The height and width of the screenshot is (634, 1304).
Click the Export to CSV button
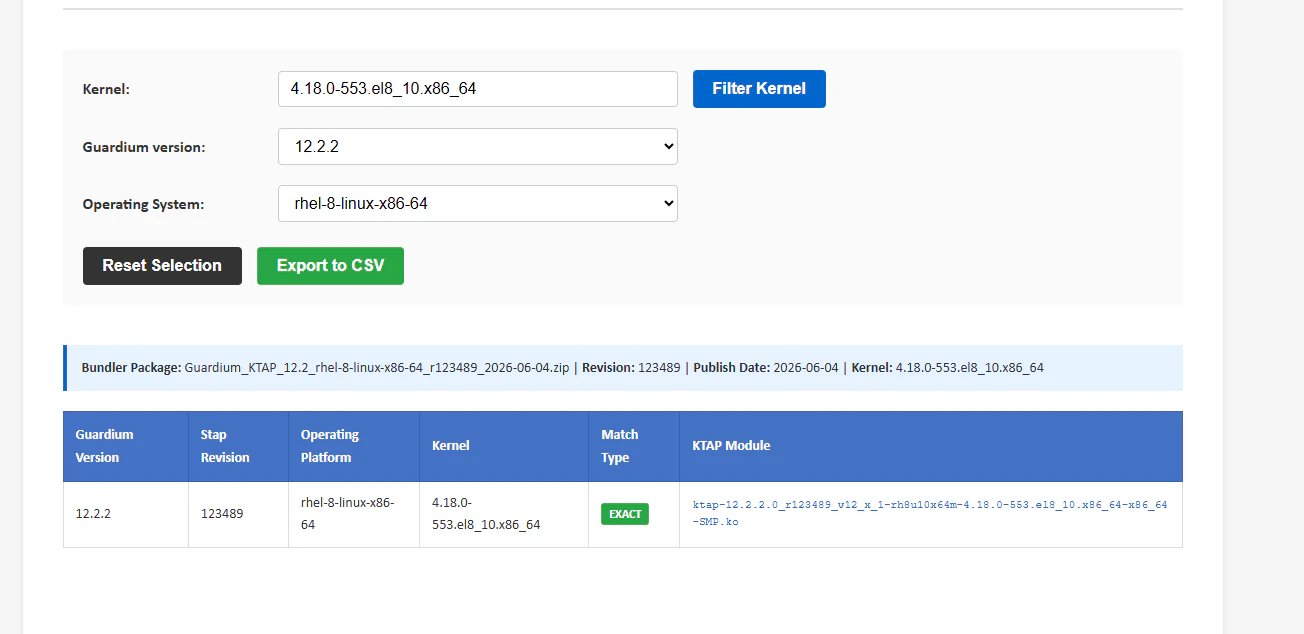click(x=330, y=266)
